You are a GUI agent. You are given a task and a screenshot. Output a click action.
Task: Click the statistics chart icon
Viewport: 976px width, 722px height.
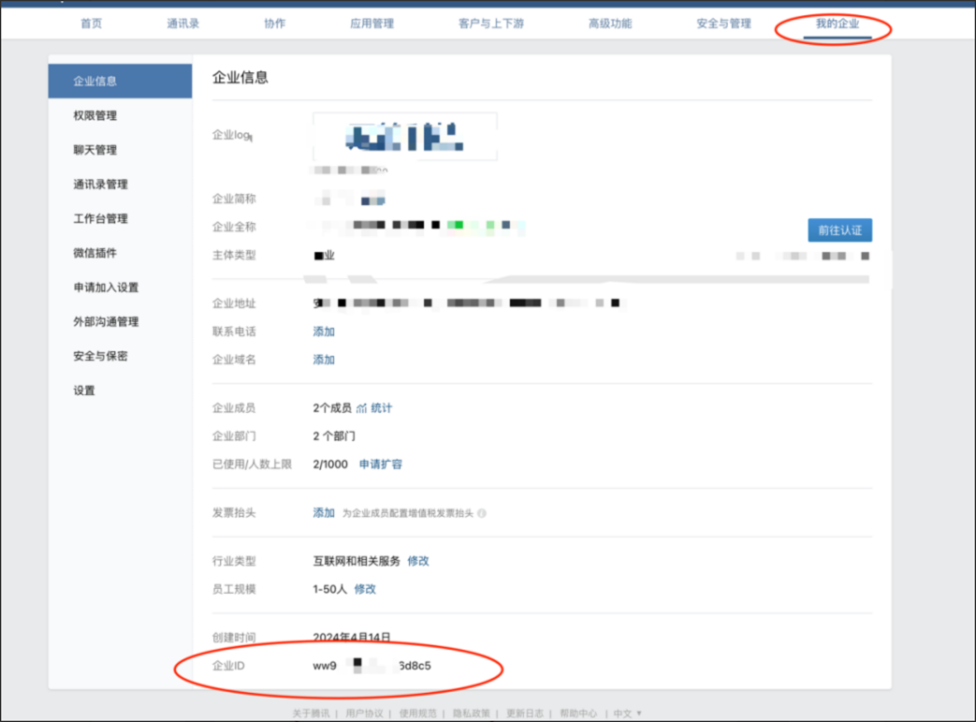[x=362, y=409]
